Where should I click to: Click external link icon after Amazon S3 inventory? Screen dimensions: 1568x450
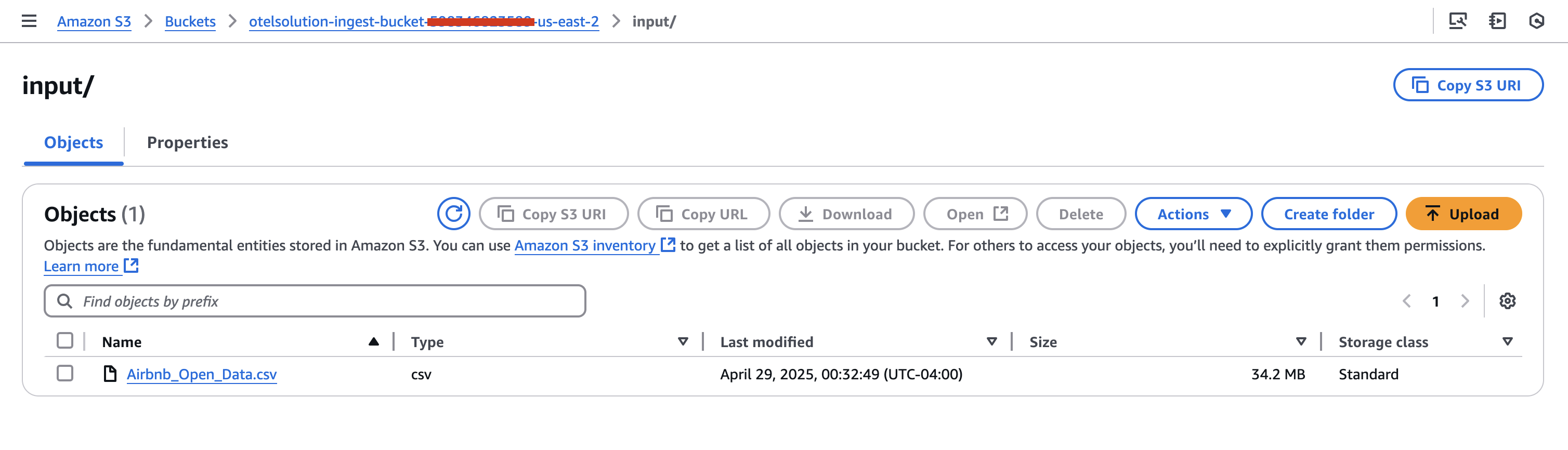pos(669,245)
